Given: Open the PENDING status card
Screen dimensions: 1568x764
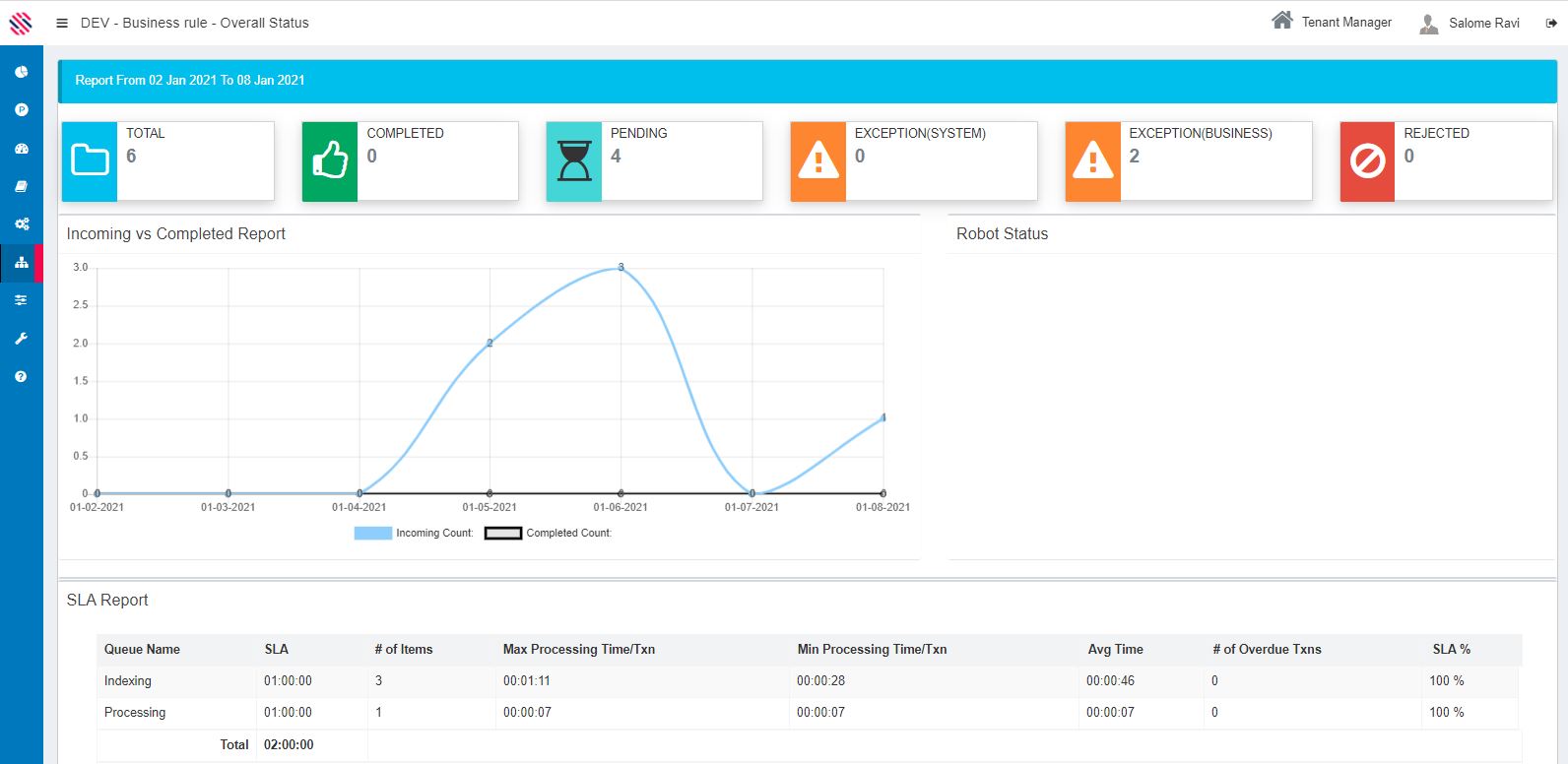Looking at the screenshot, I should point(654,161).
